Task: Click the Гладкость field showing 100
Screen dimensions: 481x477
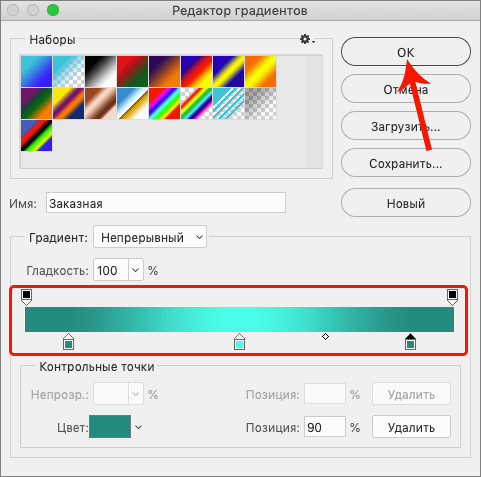Action: (111, 270)
